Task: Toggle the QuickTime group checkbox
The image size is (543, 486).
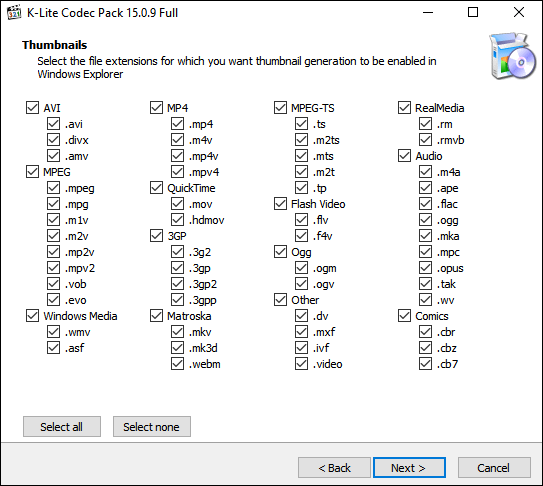Action: (157, 188)
